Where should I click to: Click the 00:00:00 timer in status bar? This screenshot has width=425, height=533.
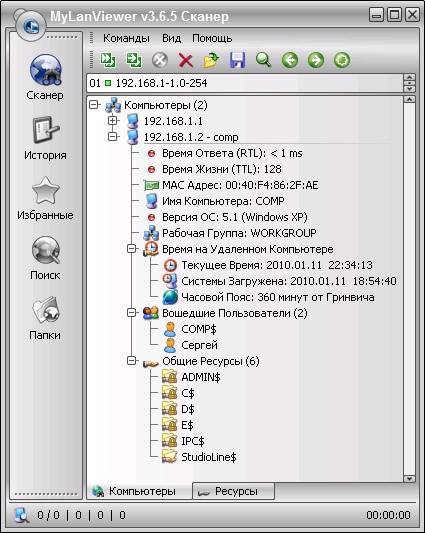tap(388, 515)
